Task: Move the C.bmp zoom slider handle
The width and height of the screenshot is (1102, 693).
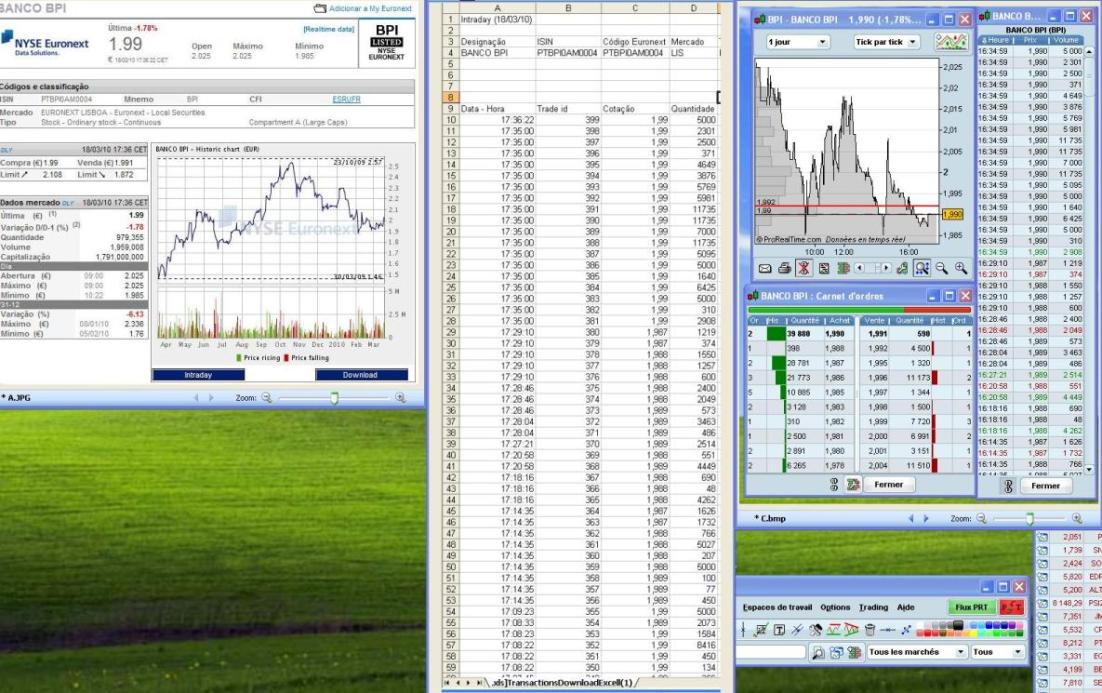Action: (1030, 519)
